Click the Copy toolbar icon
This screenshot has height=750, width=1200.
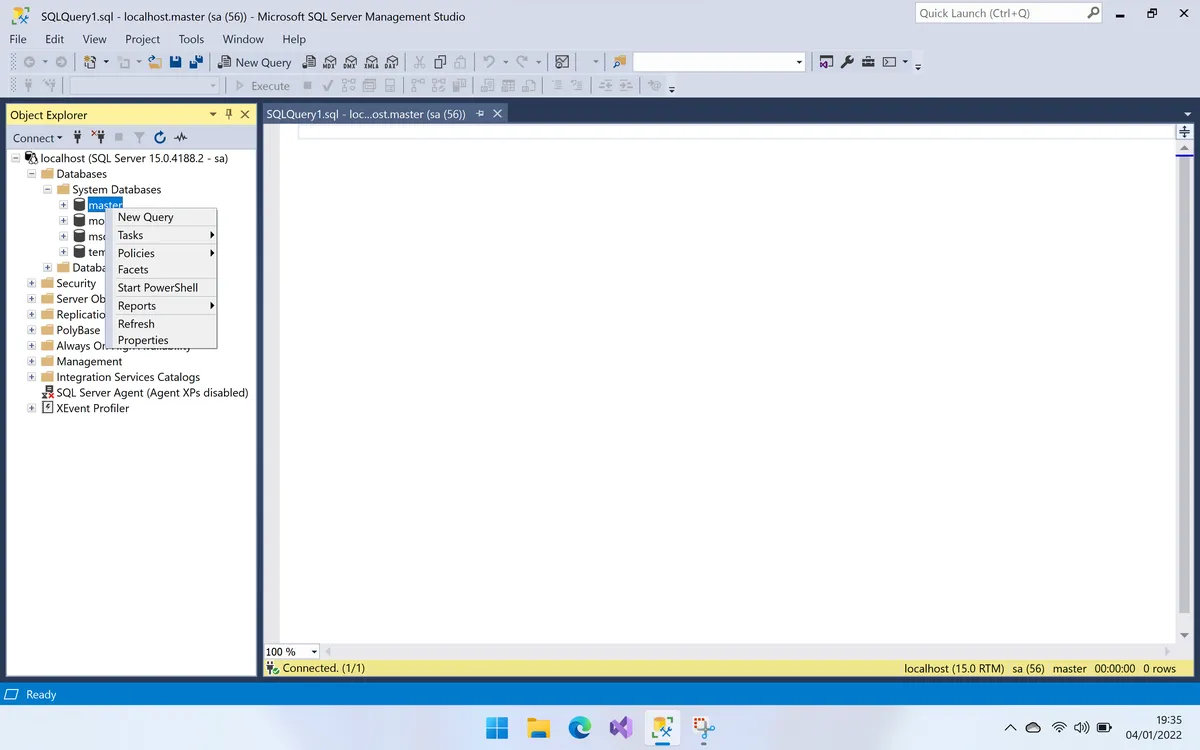440,62
